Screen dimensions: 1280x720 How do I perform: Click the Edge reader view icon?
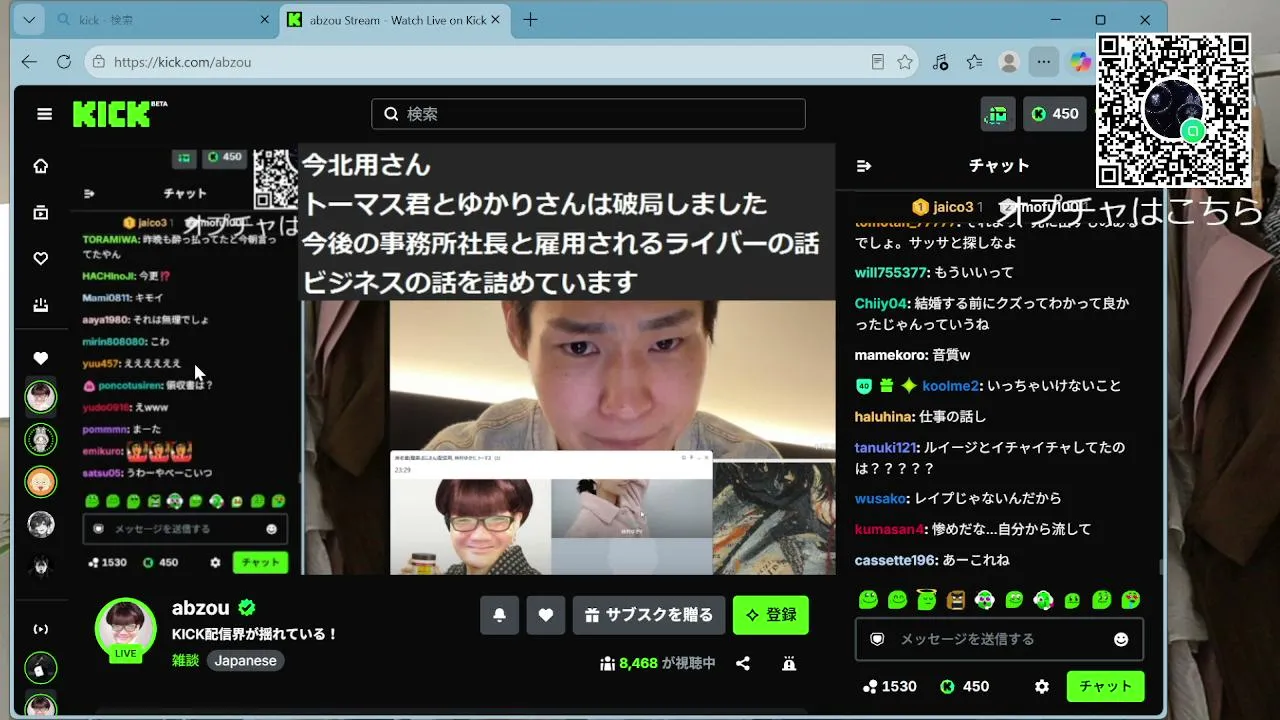[877, 62]
